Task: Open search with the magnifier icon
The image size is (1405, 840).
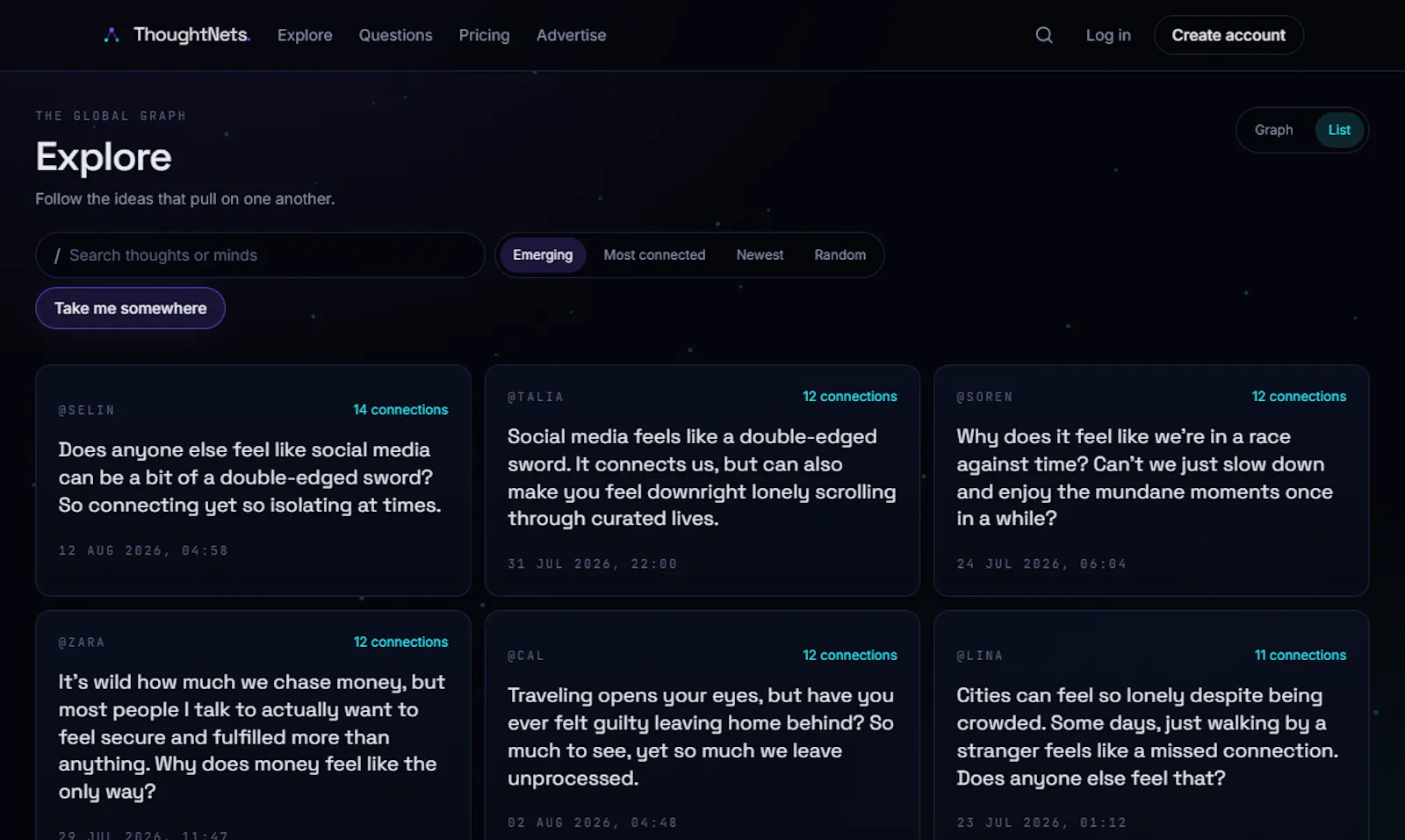Action: tap(1044, 35)
